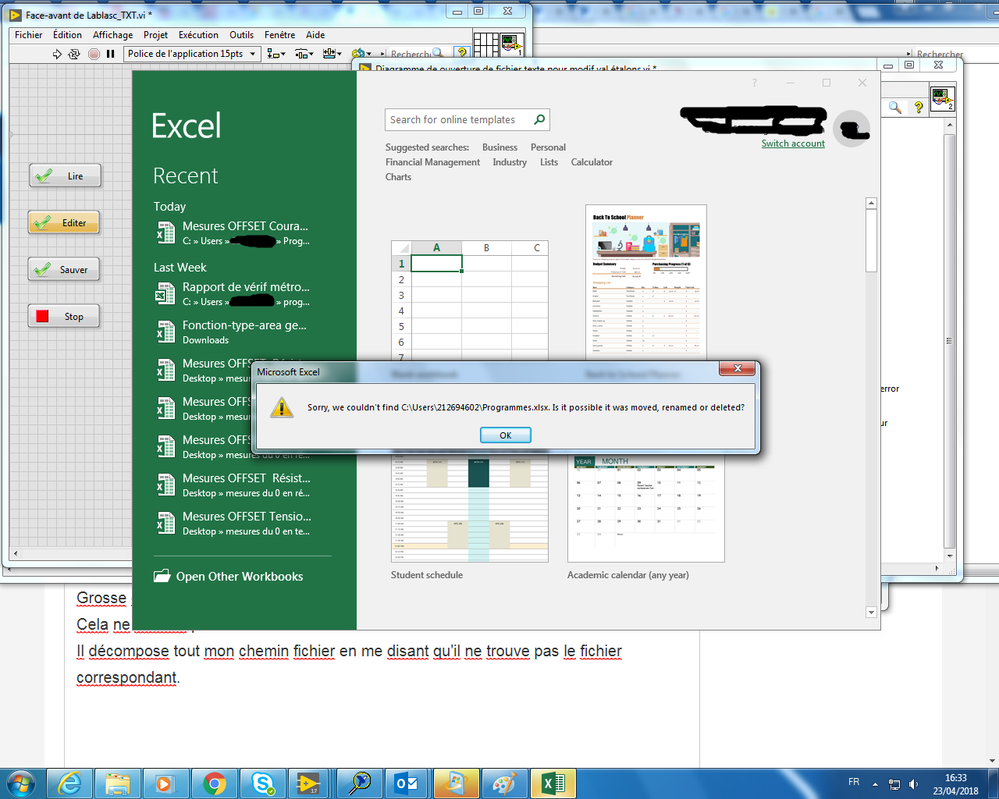Select the Blank workbook template thumbnail

pos(470,299)
